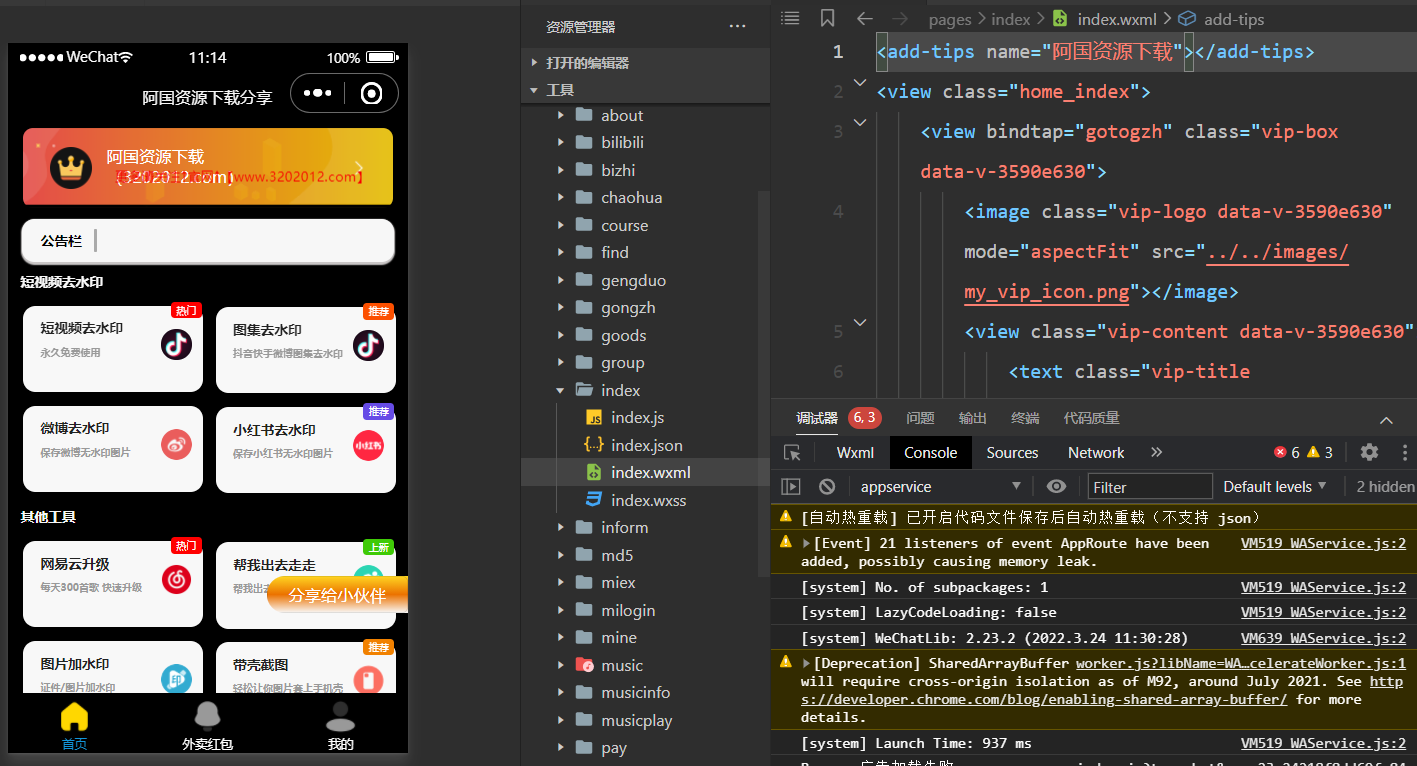The height and width of the screenshot is (766, 1417).
Task: Expand the music folder
Action: point(560,665)
